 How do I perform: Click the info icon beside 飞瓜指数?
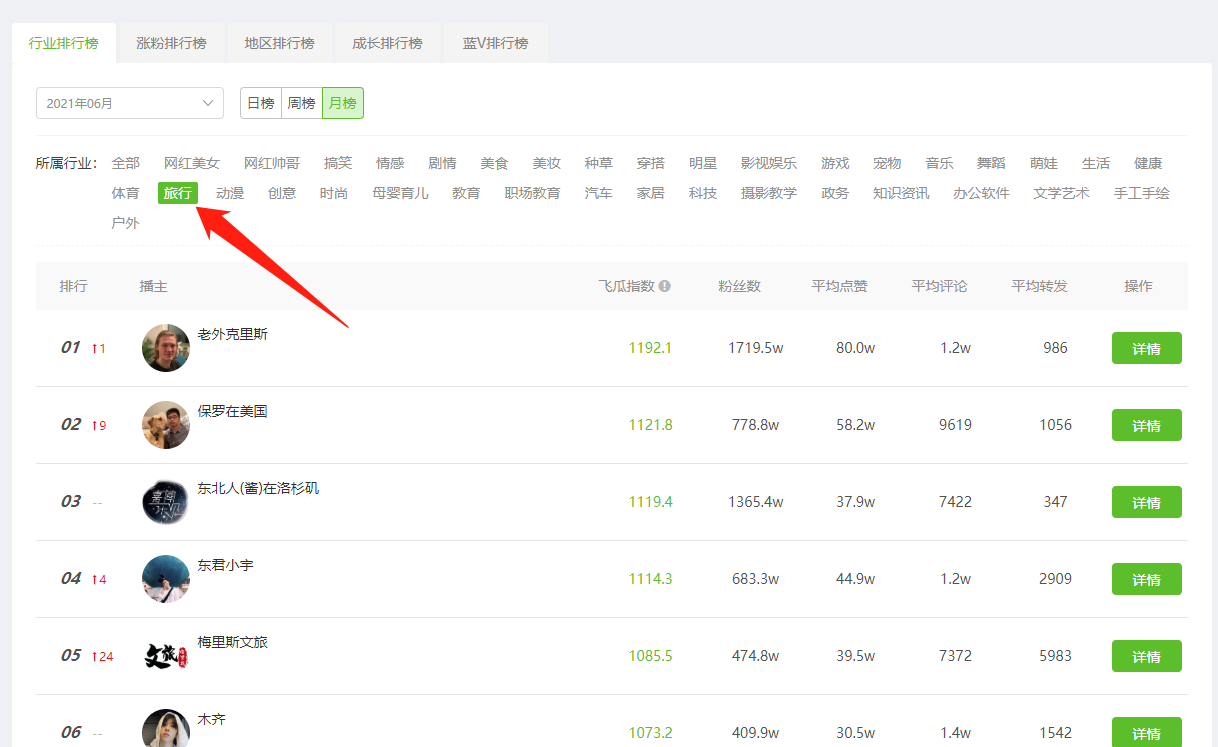[x=665, y=286]
